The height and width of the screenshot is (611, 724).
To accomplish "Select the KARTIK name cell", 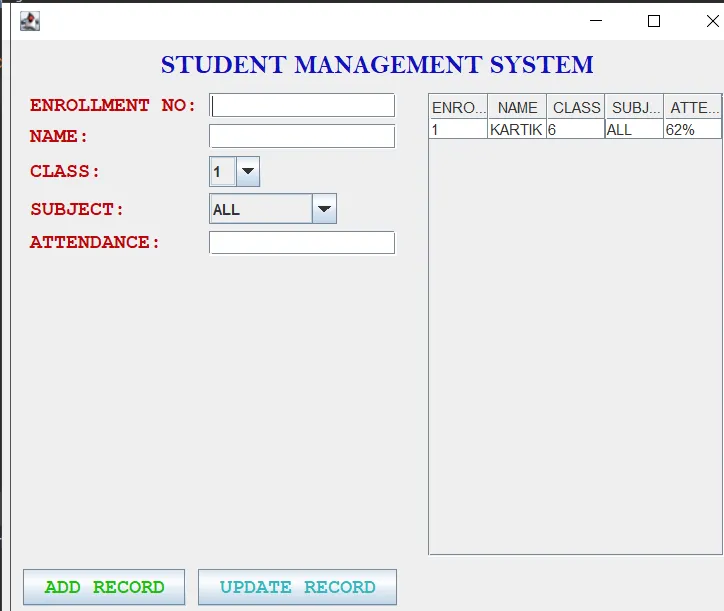I will coord(517,130).
